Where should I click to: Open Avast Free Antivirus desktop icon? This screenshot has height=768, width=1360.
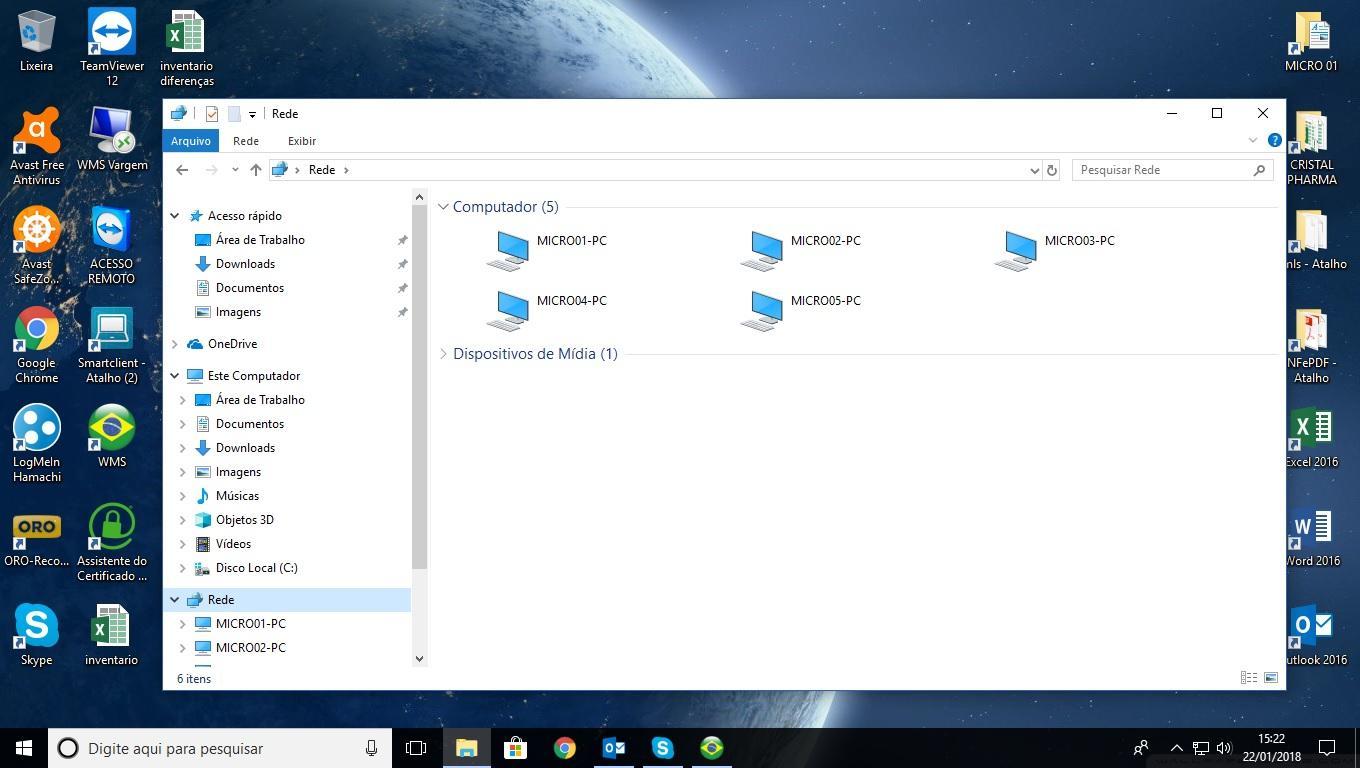(37, 146)
